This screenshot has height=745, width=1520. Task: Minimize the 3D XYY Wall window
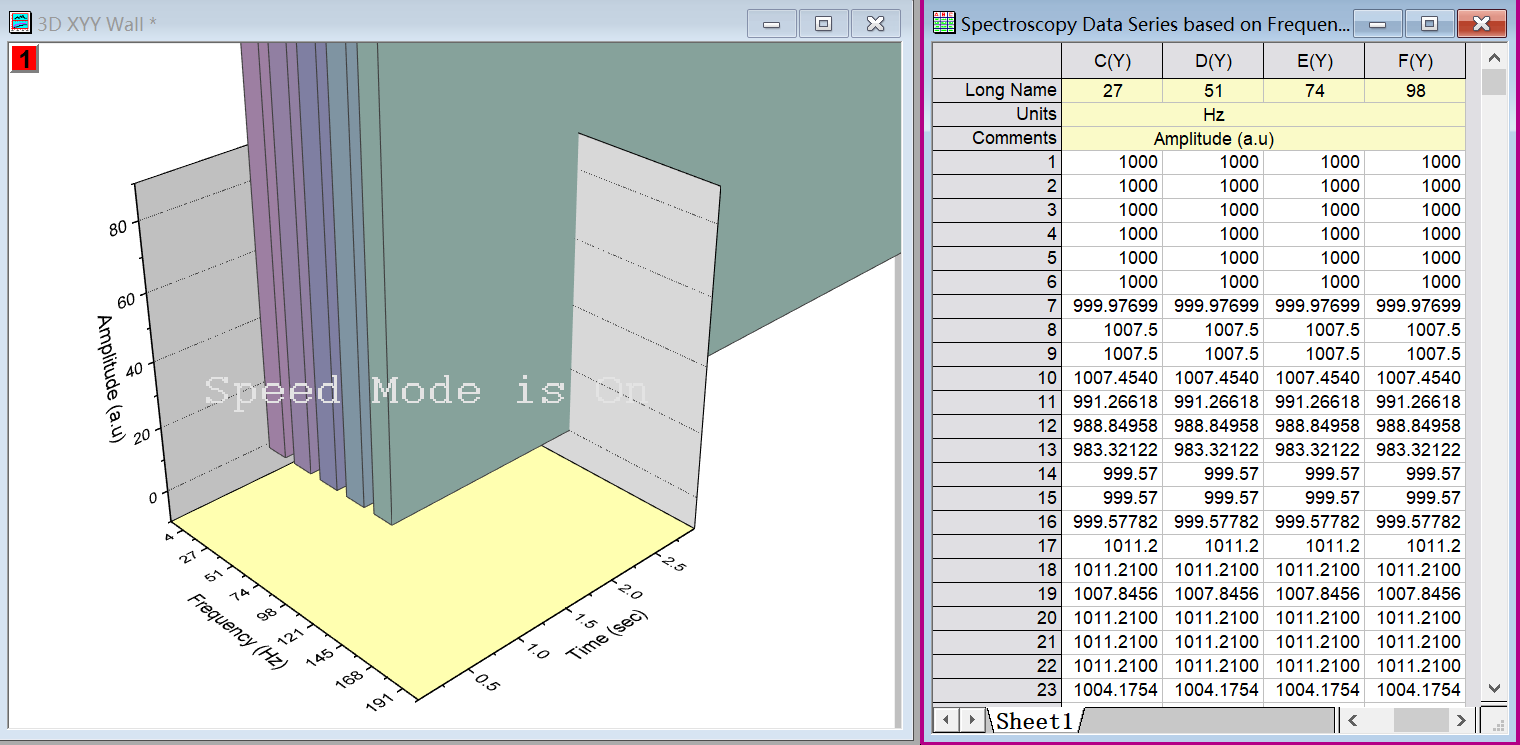click(x=771, y=24)
